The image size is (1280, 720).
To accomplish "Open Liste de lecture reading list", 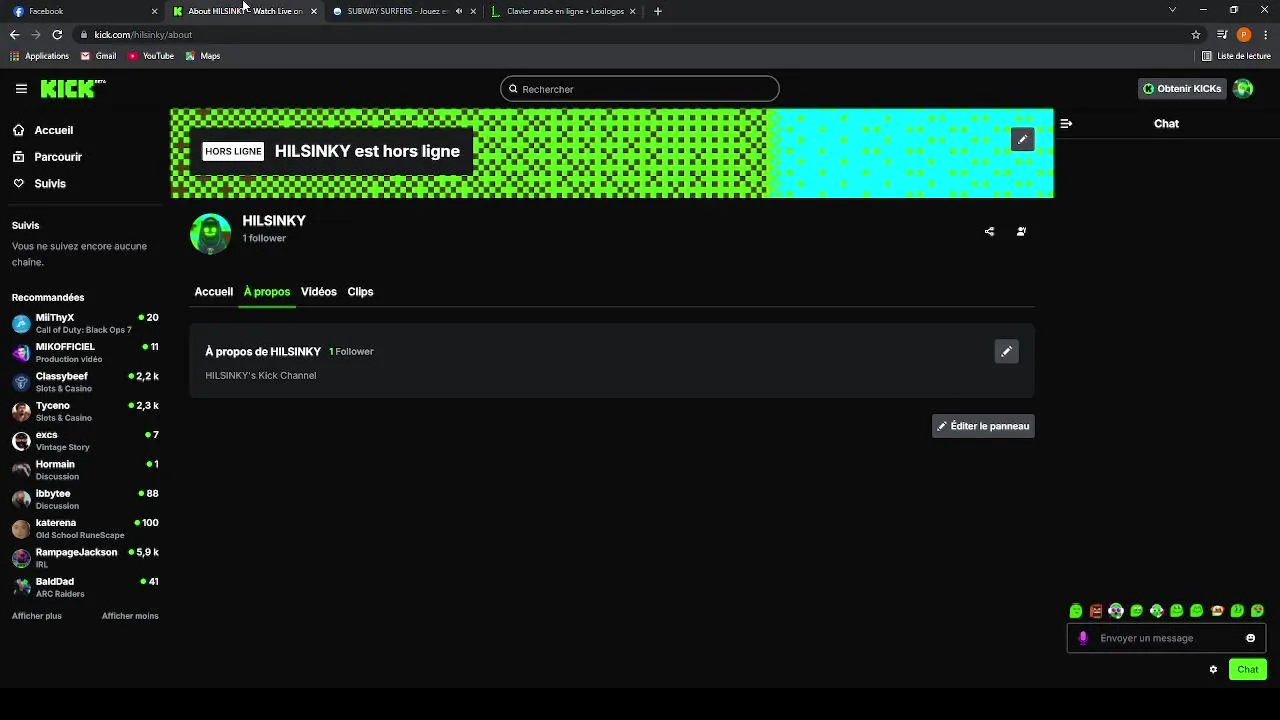I will click(1236, 56).
